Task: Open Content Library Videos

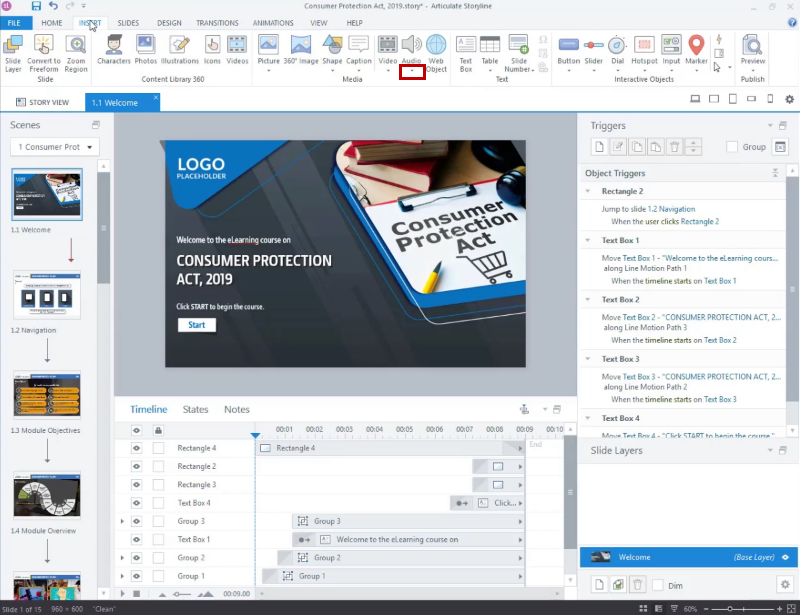Action: point(237,50)
